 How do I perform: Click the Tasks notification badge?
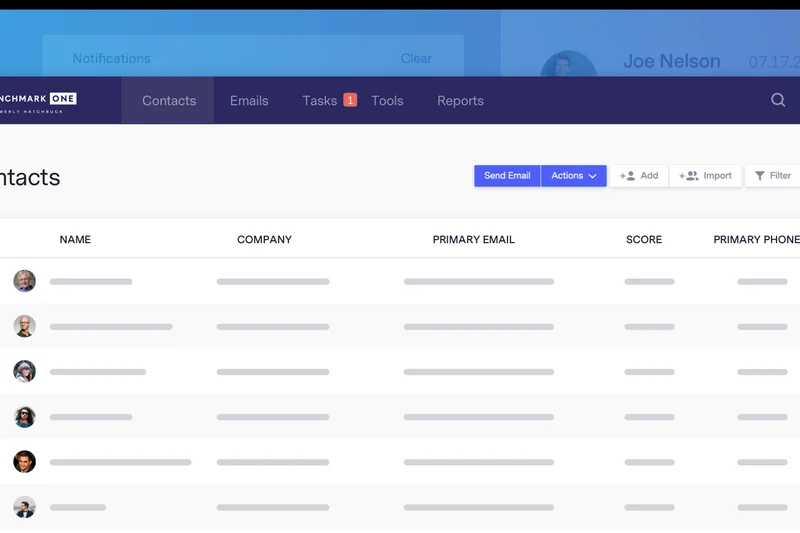[350, 100]
